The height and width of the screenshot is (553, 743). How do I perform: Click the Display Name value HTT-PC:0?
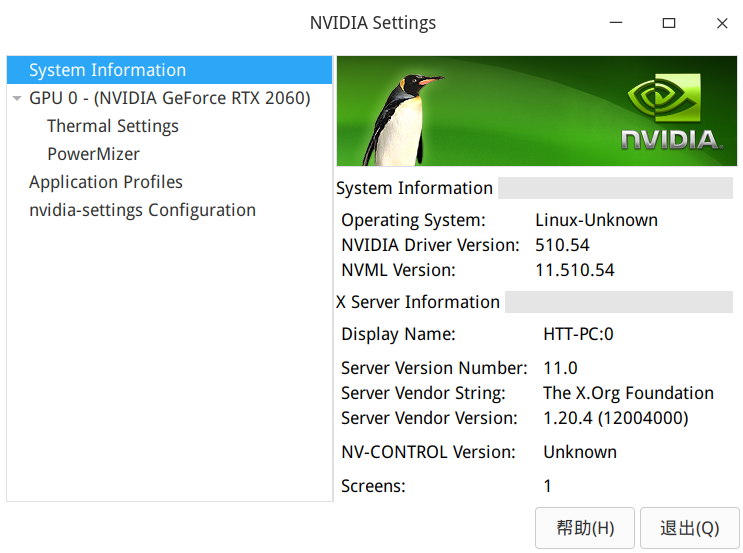[x=578, y=334]
